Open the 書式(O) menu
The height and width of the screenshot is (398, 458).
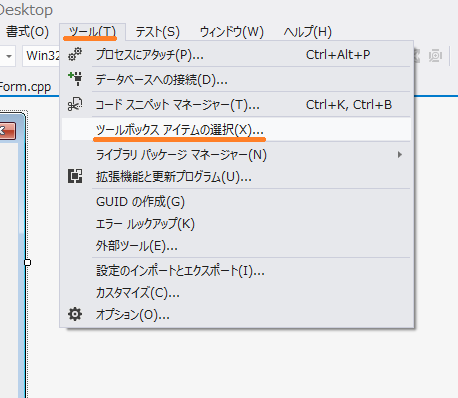[27, 32]
